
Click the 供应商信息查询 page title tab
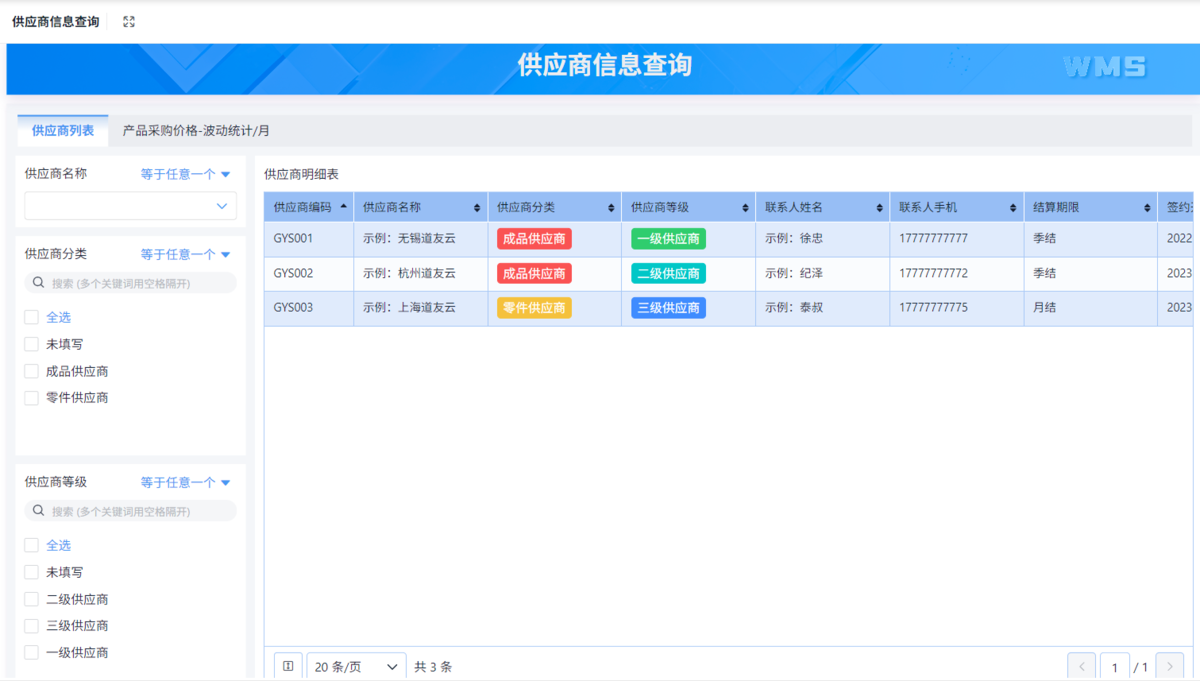[x=56, y=21]
